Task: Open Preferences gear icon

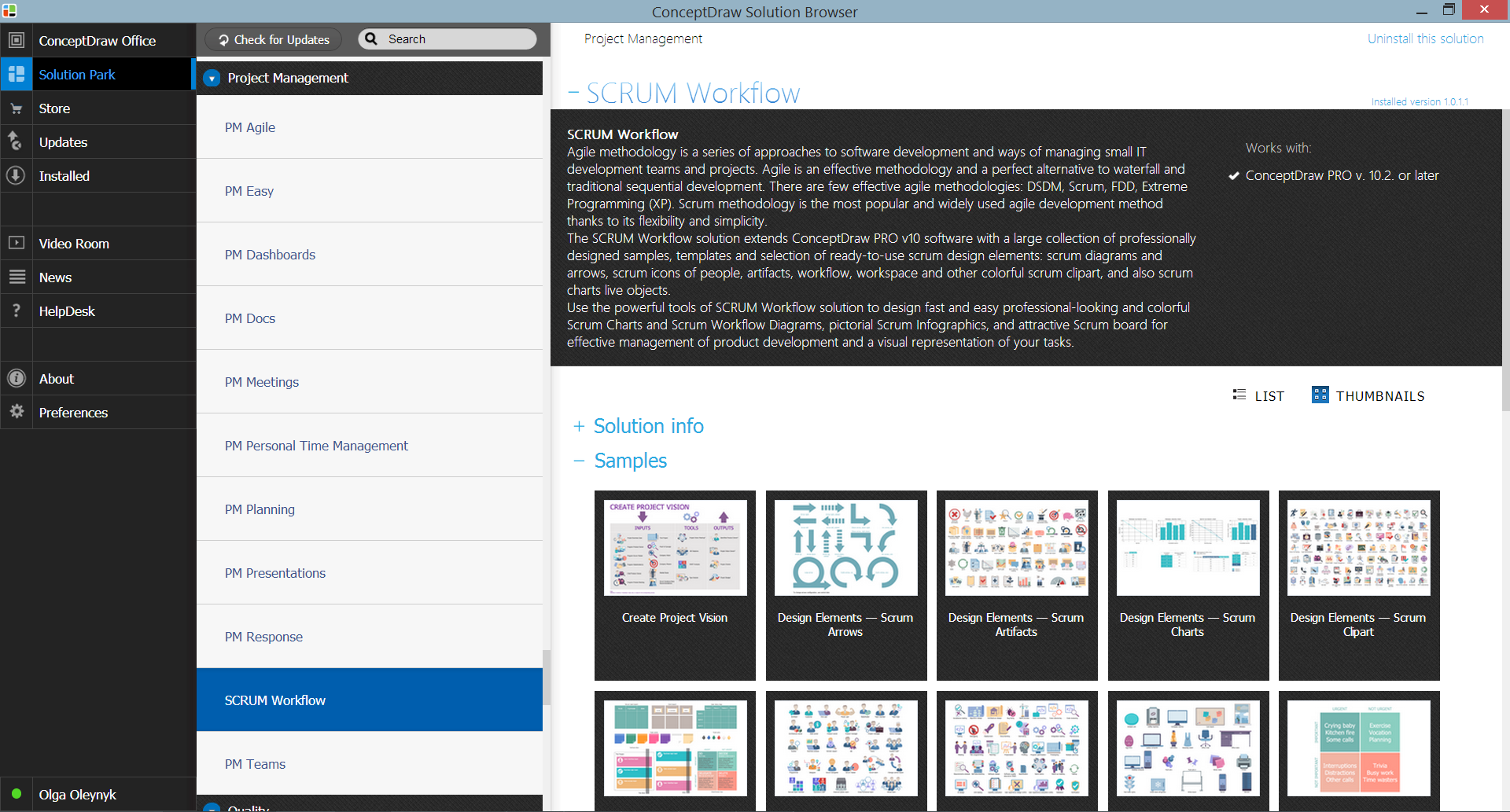Action: pyautogui.click(x=17, y=412)
